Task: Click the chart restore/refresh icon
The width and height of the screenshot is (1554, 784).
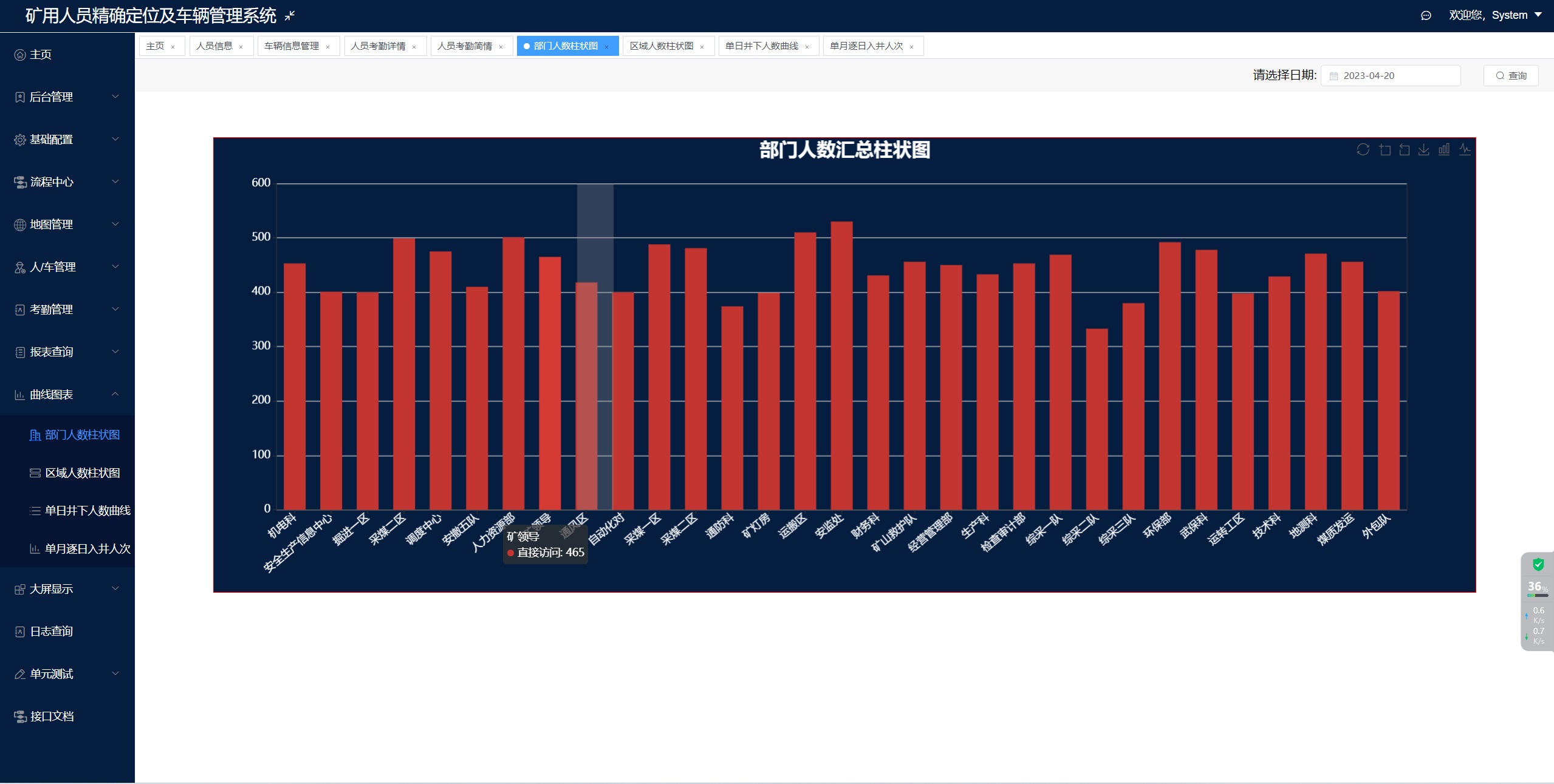Action: click(1363, 149)
